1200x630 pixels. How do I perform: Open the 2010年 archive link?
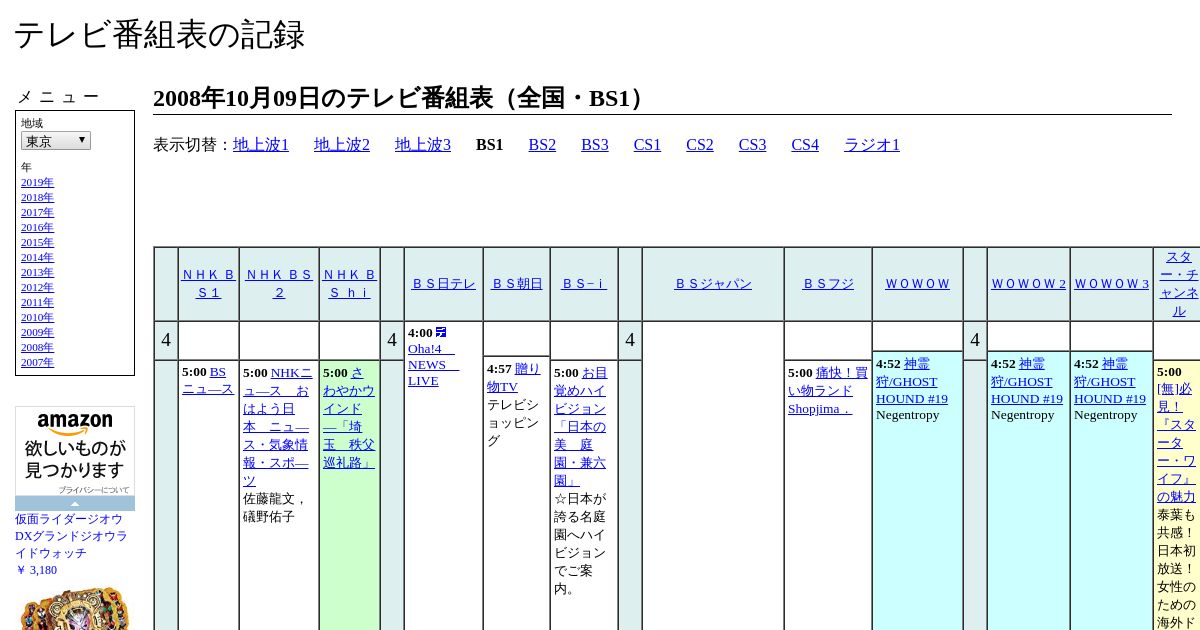(37, 317)
